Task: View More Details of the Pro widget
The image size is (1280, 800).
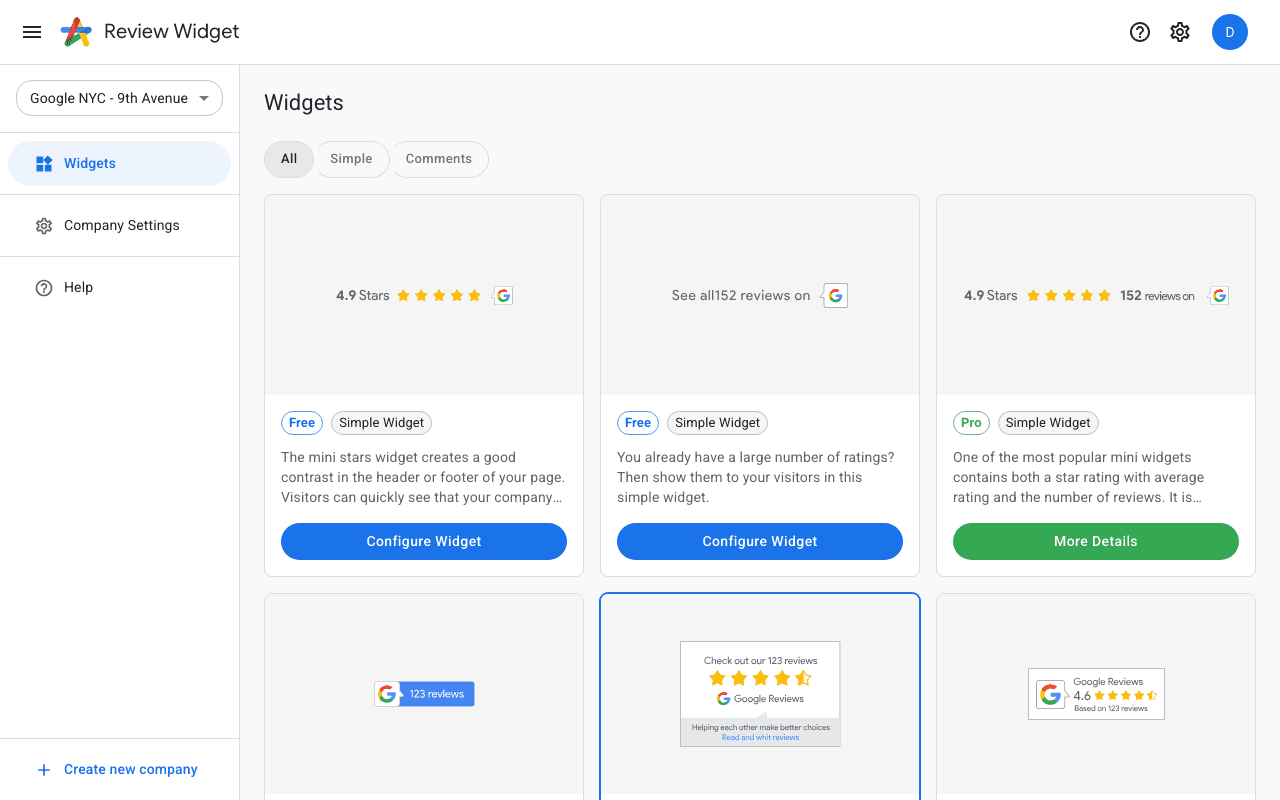Action: (x=1095, y=541)
